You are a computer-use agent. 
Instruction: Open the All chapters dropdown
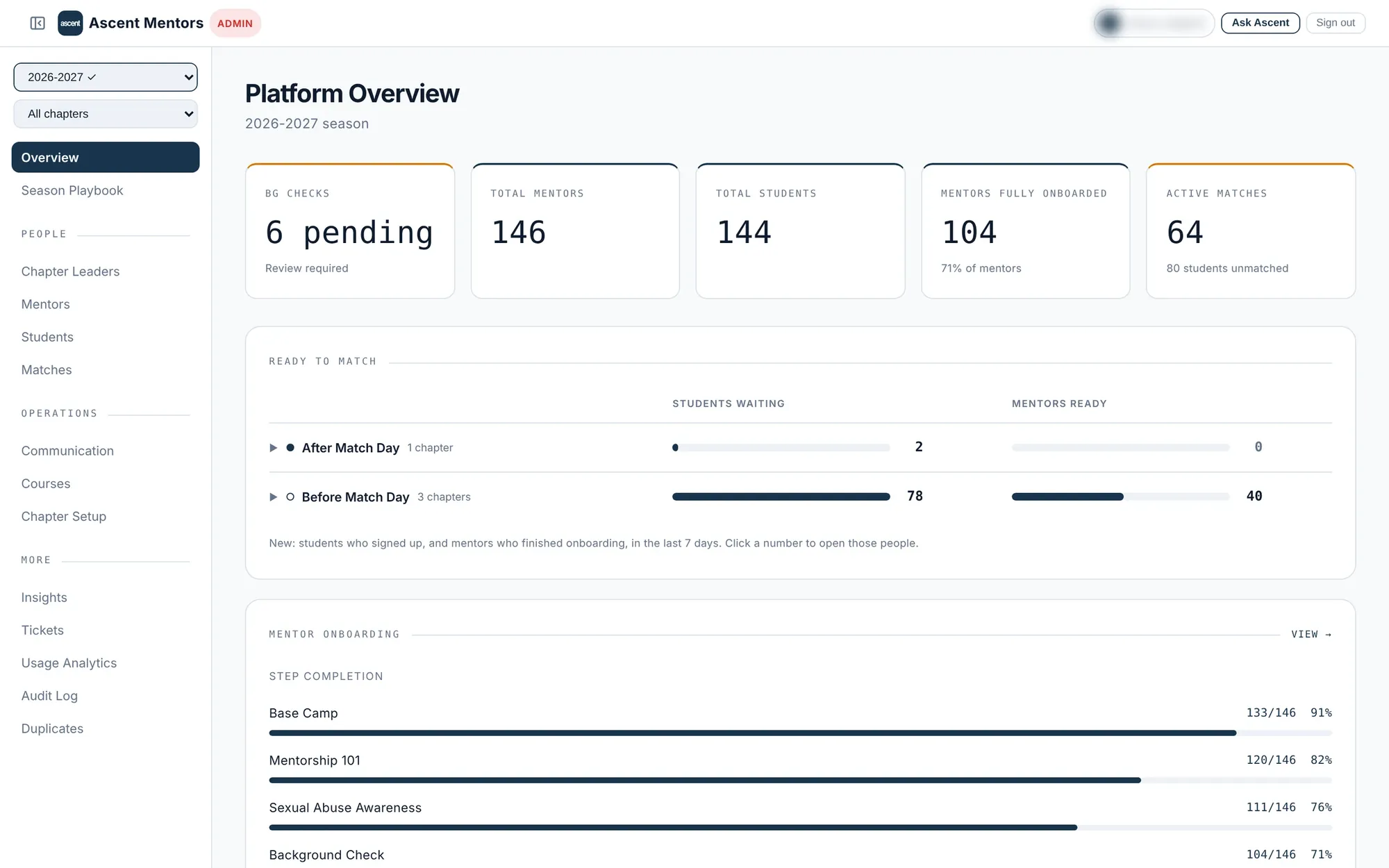click(x=106, y=114)
